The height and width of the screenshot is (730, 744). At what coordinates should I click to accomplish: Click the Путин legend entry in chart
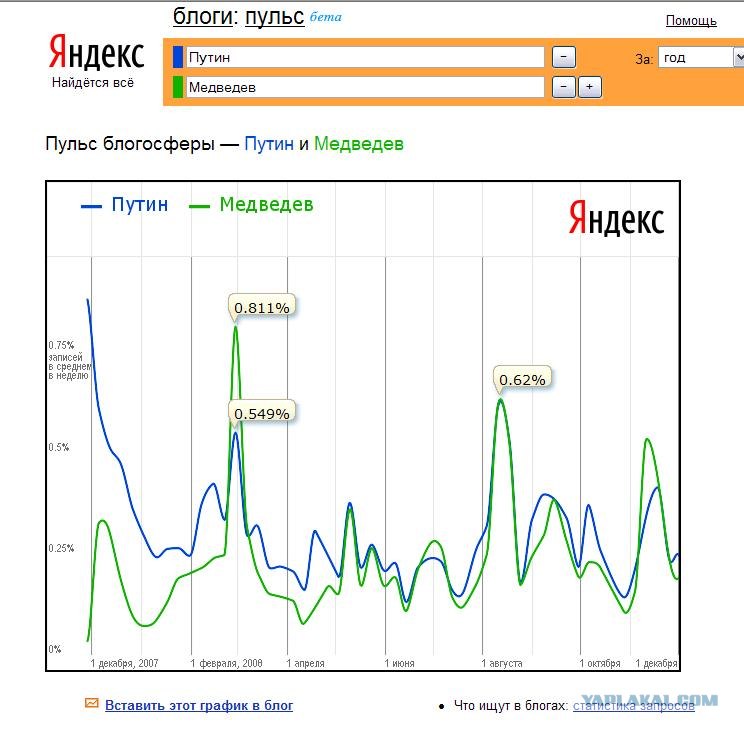coord(125,205)
